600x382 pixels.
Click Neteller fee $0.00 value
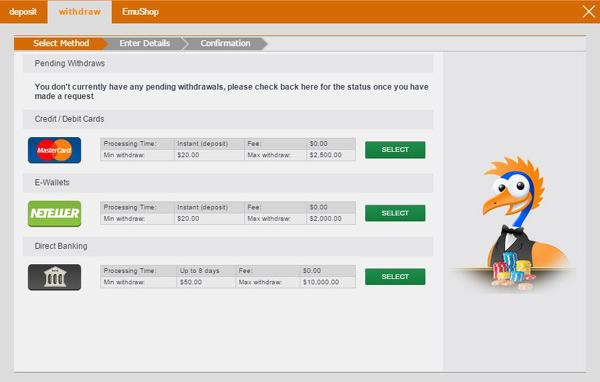pos(318,207)
